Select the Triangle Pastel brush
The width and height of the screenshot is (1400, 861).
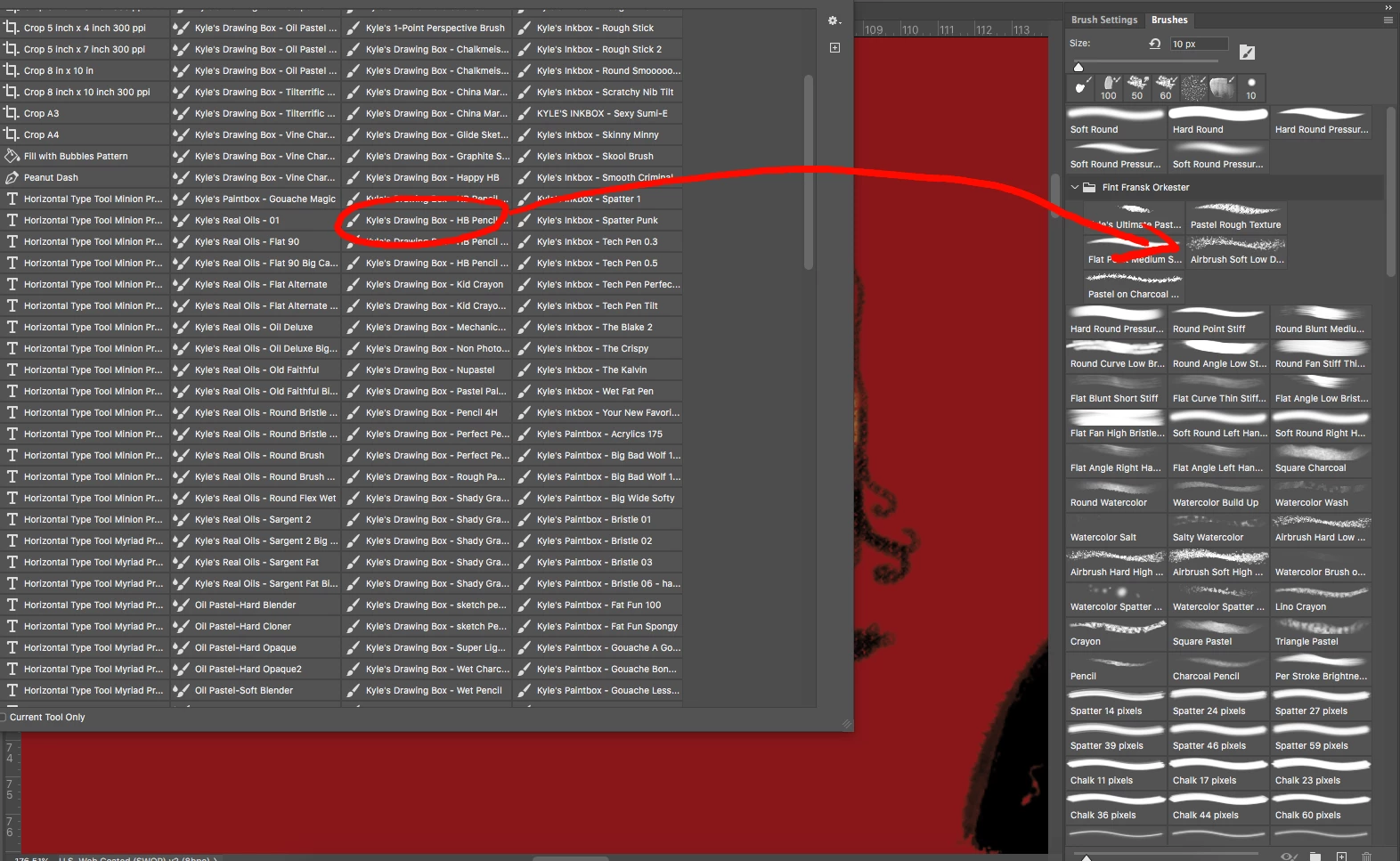(1321, 634)
